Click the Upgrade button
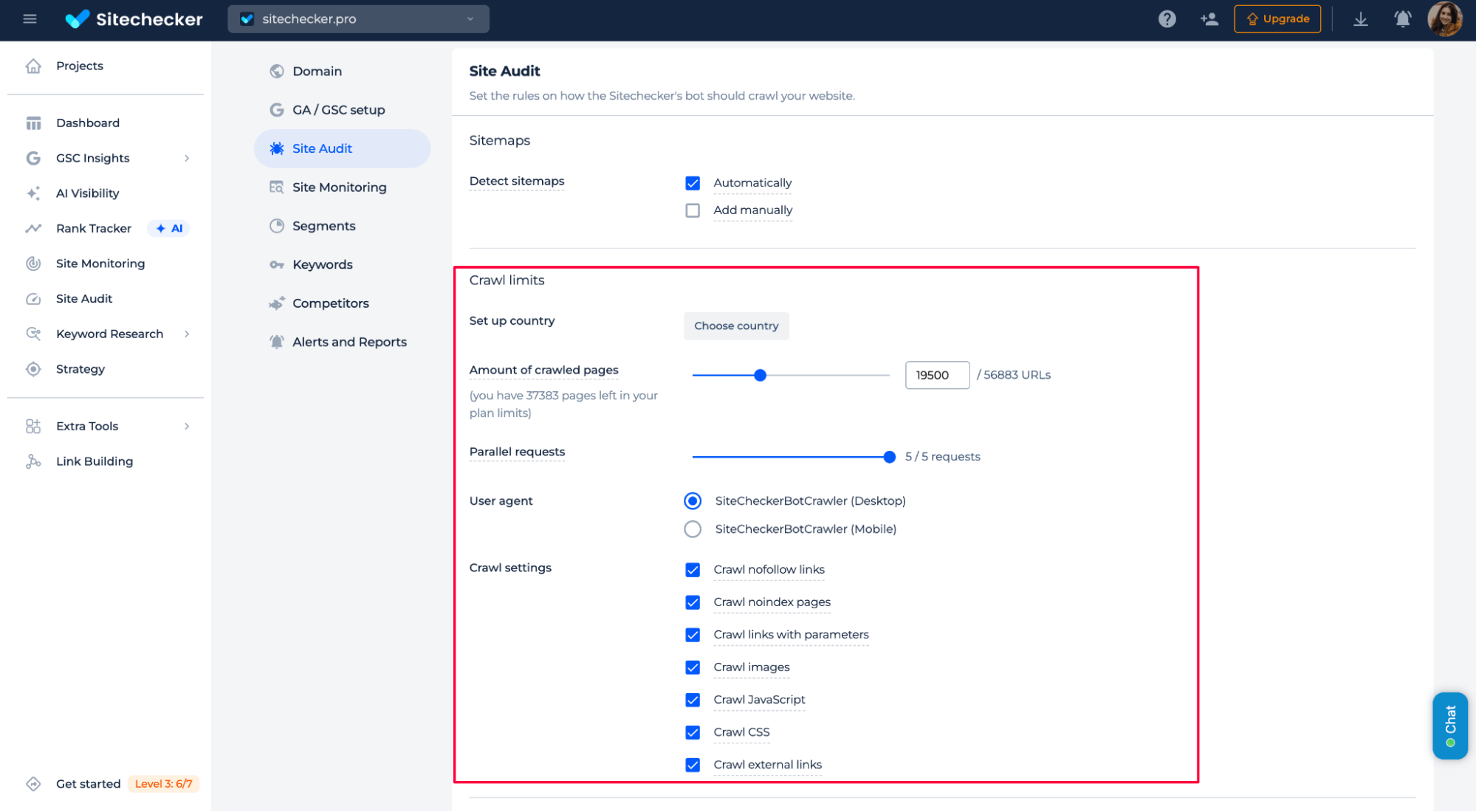 tap(1277, 18)
